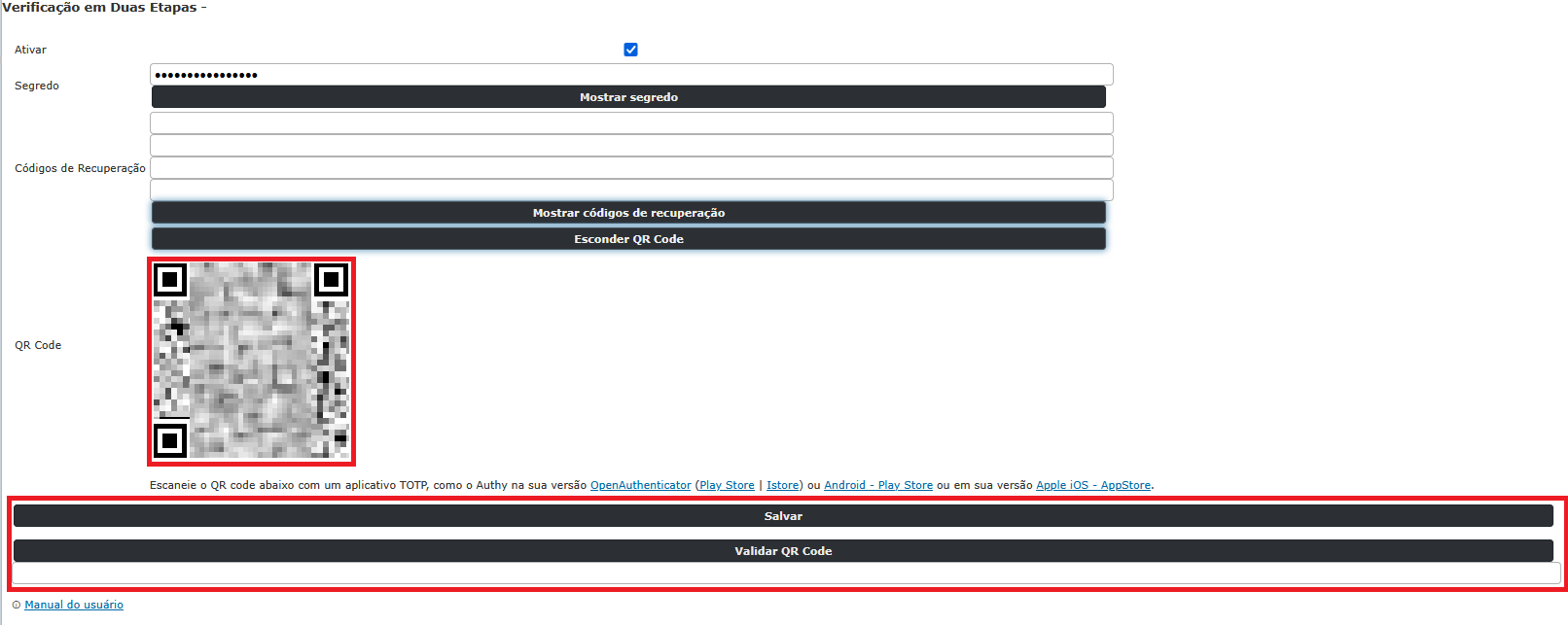Open the Istore link
This screenshot has width=1568, height=625.
pyautogui.click(x=782, y=485)
